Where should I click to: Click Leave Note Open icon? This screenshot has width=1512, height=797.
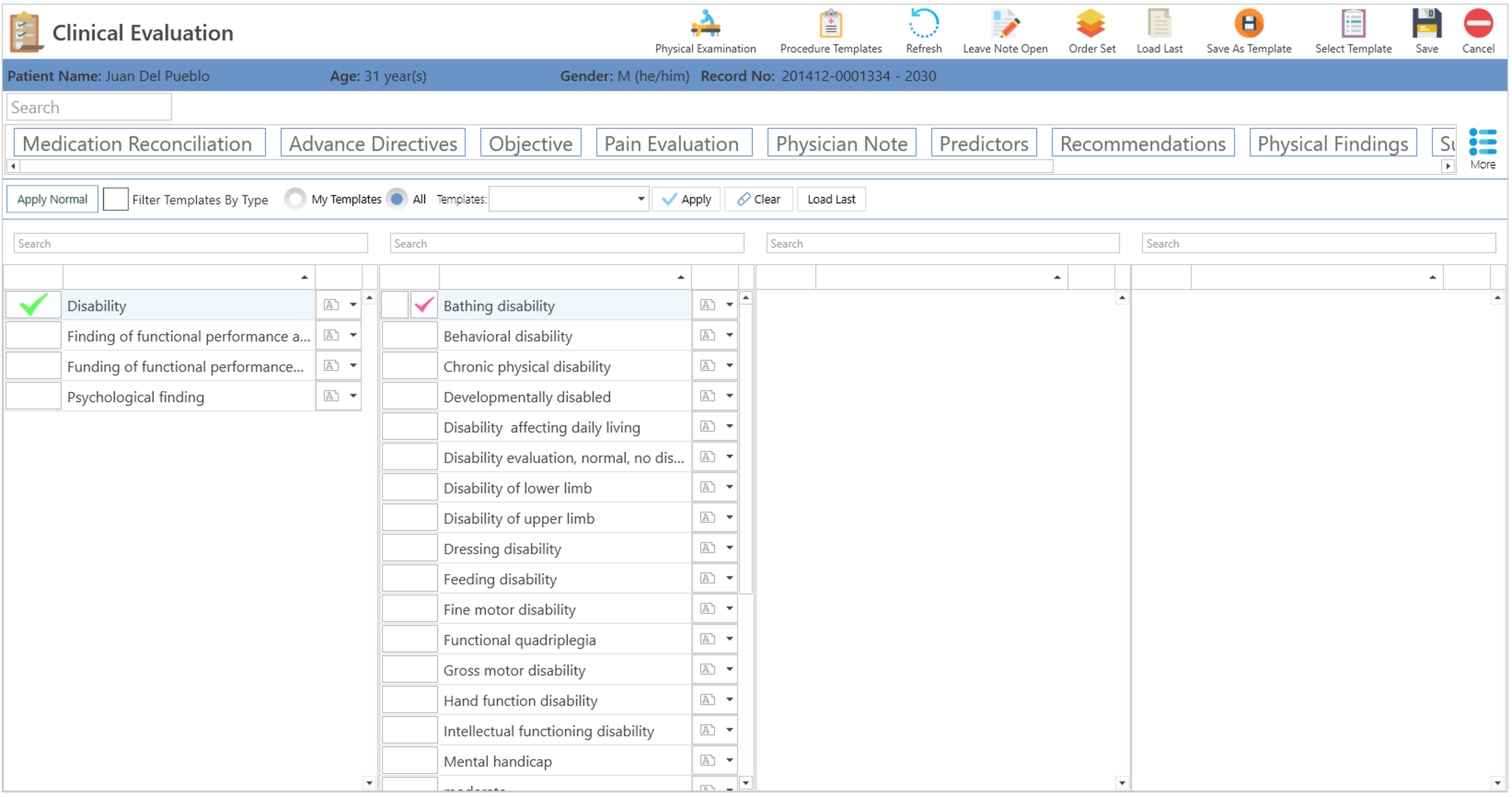coord(1005,25)
